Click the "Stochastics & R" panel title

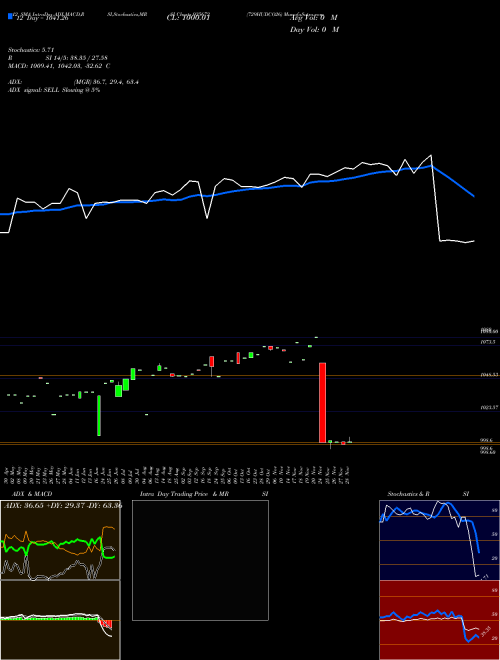408,494
